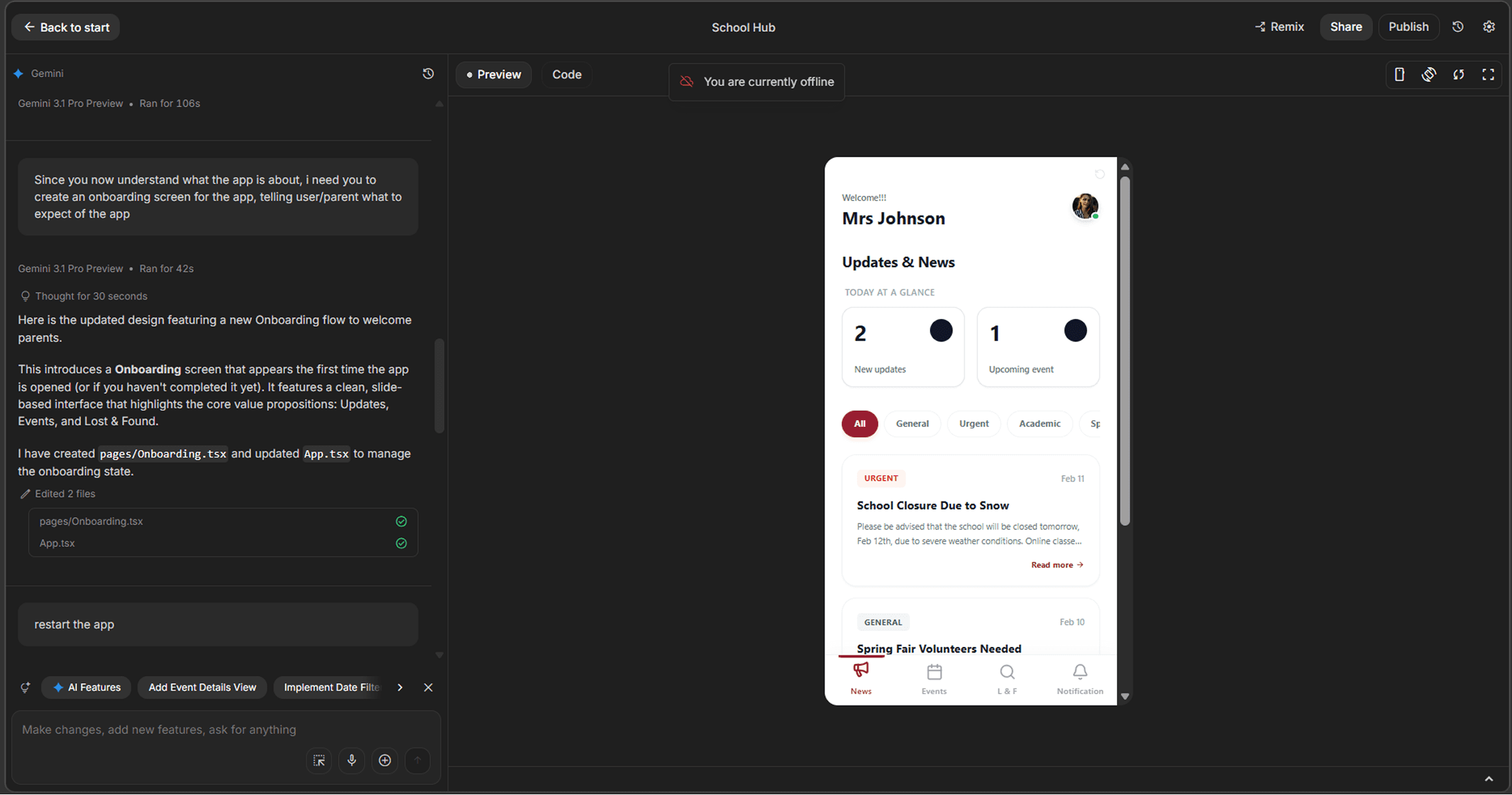Screen dimensions: 1512x795
Task: Select the General filter chip
Action: (x=912, y=424)
